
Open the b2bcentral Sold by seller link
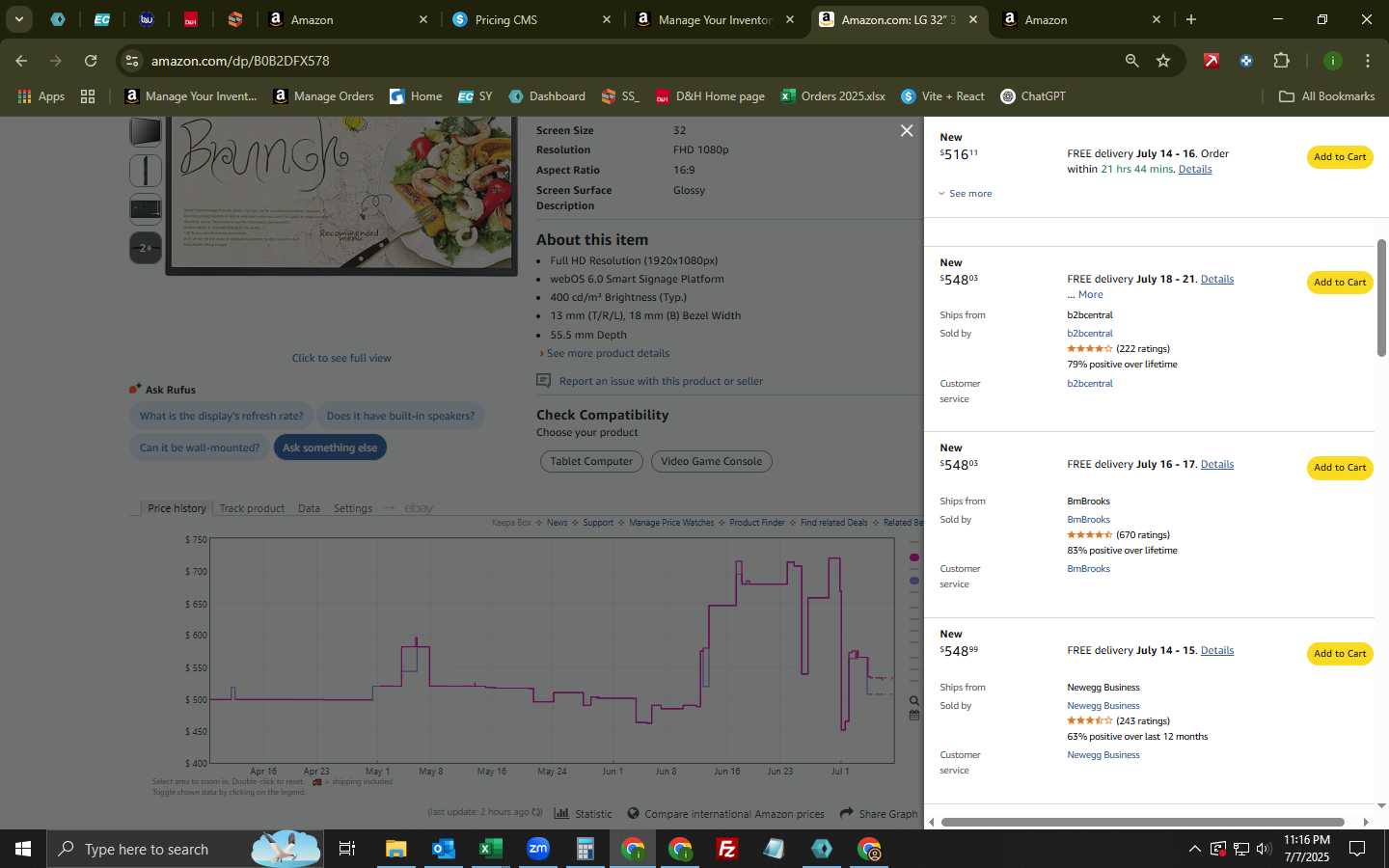point(1089,334)
